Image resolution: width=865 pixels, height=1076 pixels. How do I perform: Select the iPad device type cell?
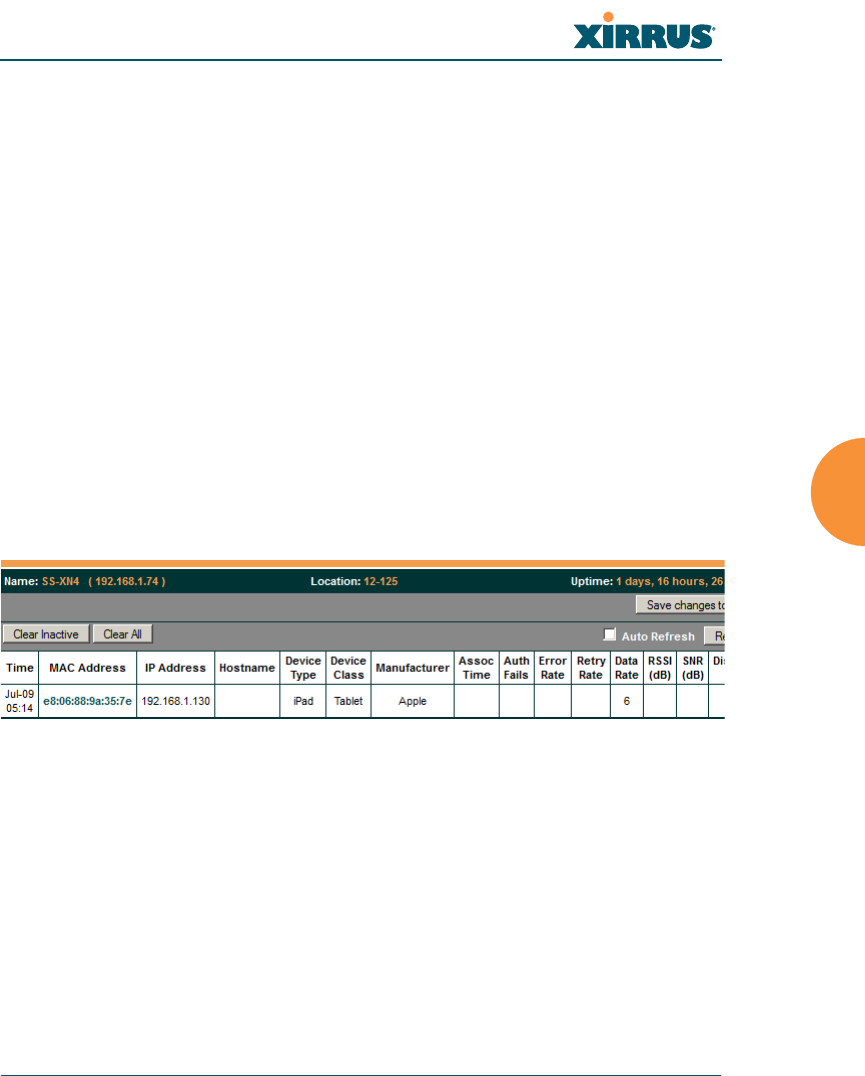pos(303,701)
